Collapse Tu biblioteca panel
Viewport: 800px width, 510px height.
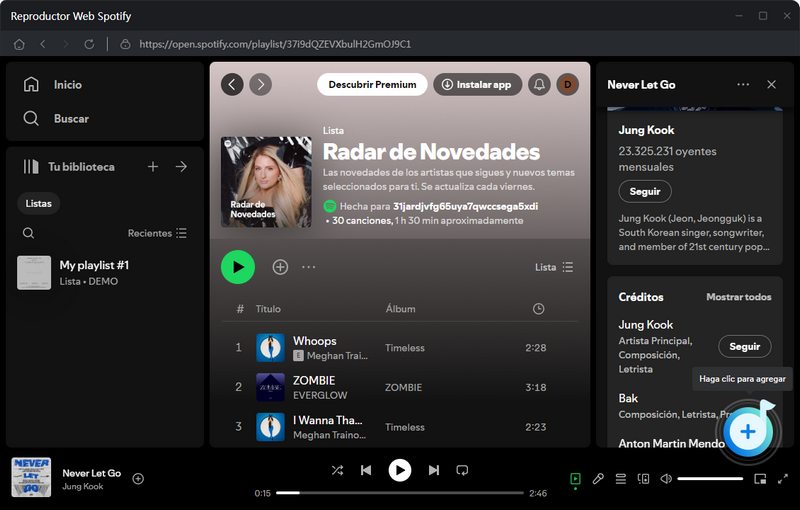coord(69,167)
